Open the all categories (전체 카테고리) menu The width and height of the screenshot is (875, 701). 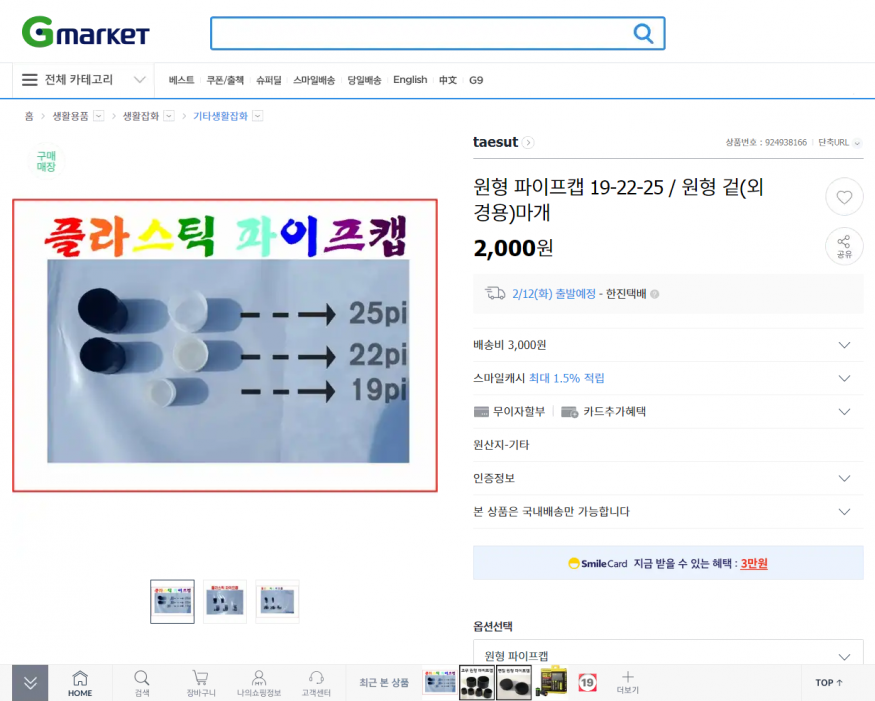[x=84, y=80]
